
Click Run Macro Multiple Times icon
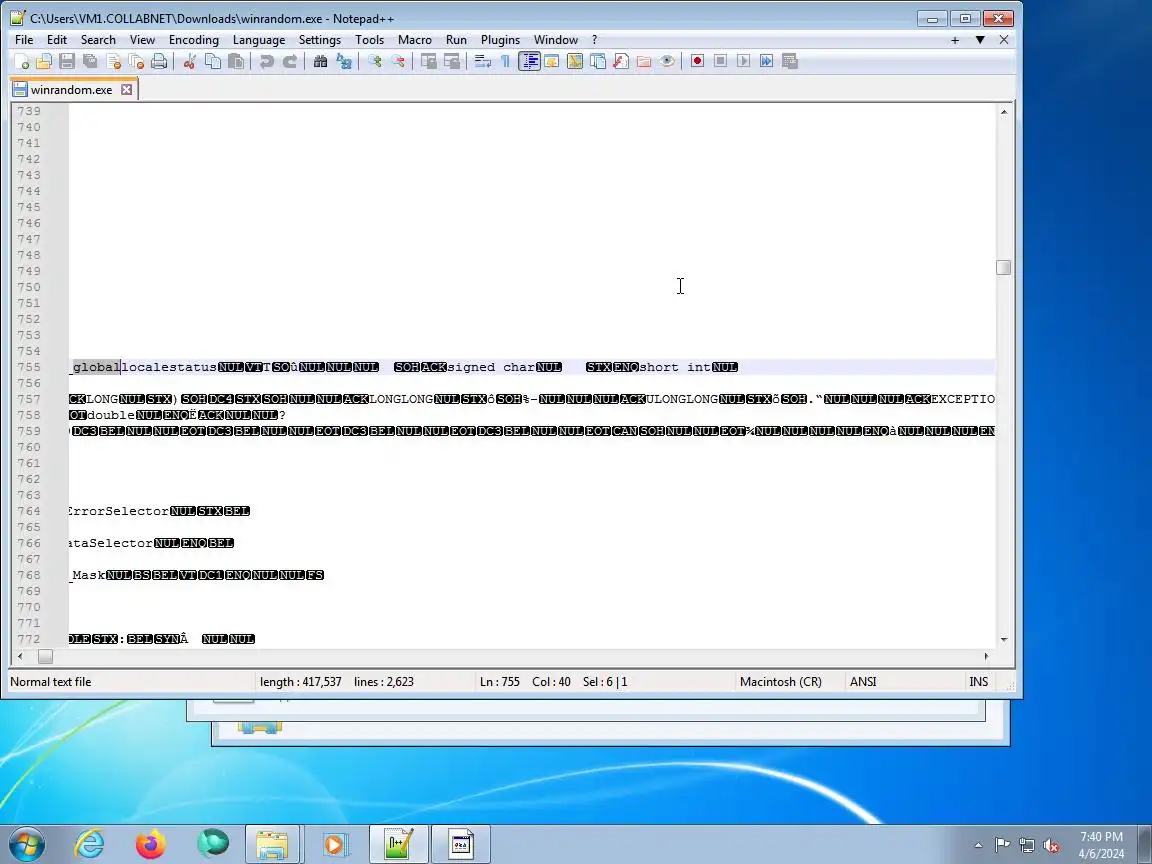point(766,61)
